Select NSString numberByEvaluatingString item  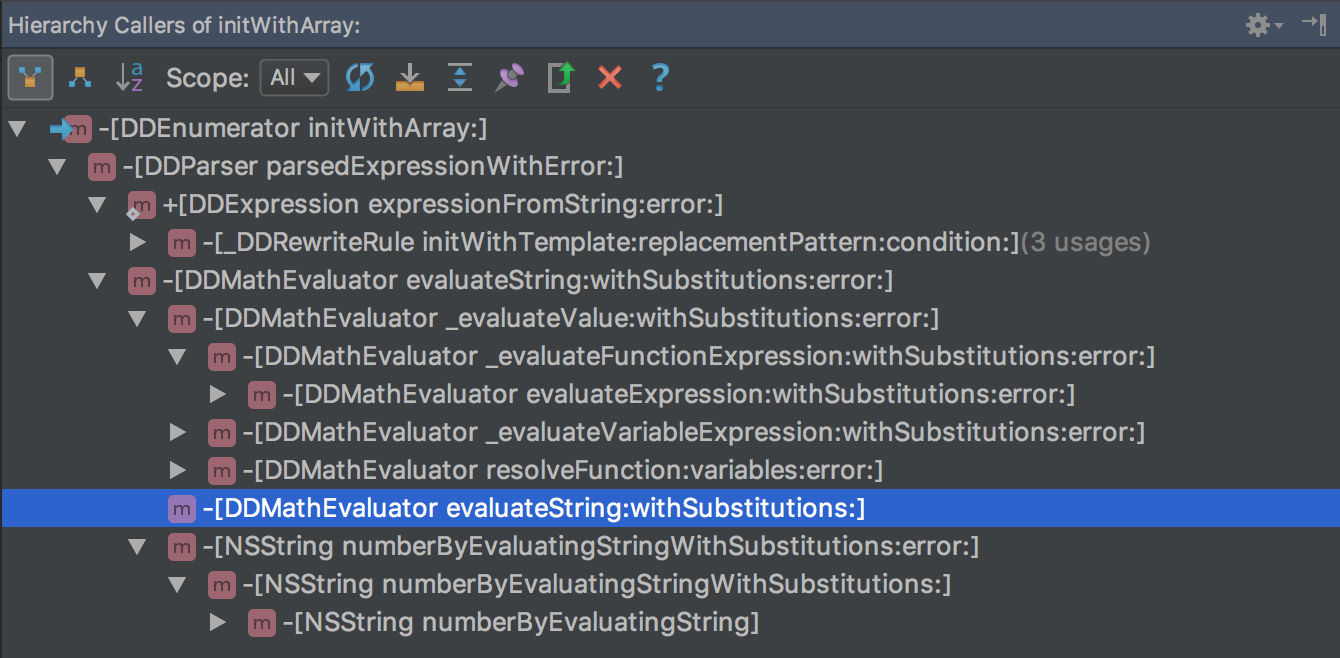(520, 623)
